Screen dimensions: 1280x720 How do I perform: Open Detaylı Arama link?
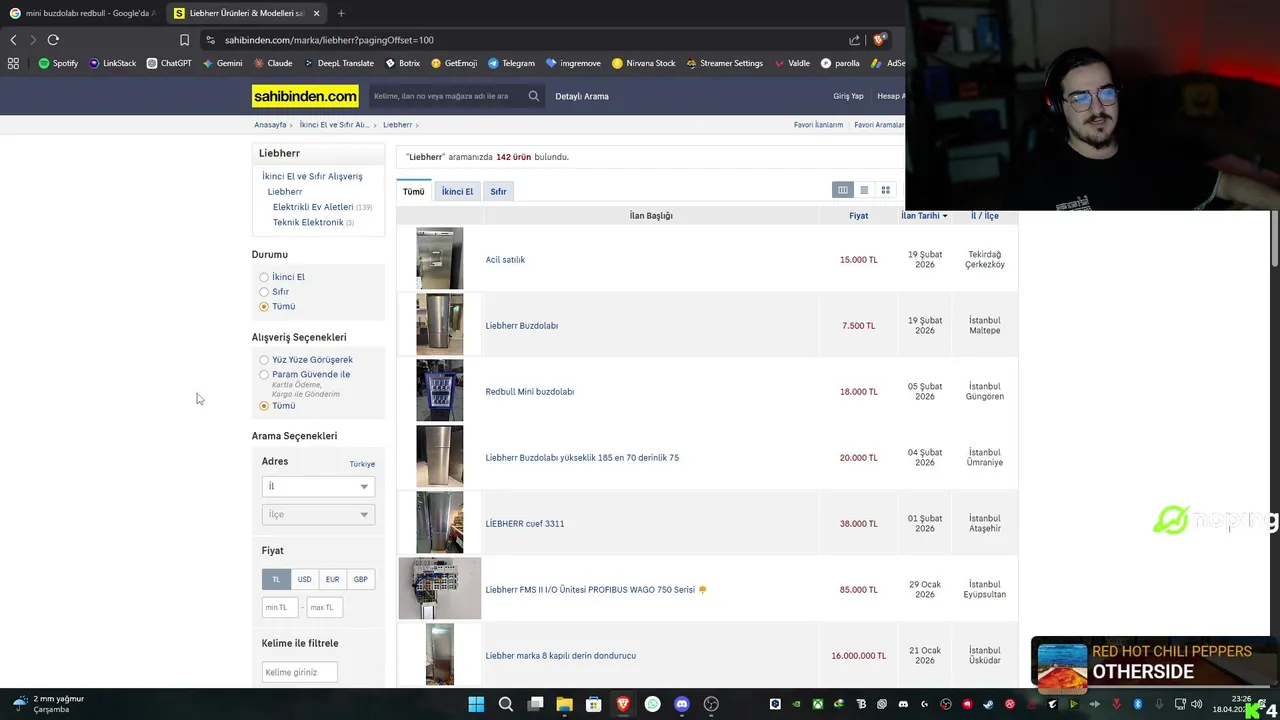coord(582,96)
